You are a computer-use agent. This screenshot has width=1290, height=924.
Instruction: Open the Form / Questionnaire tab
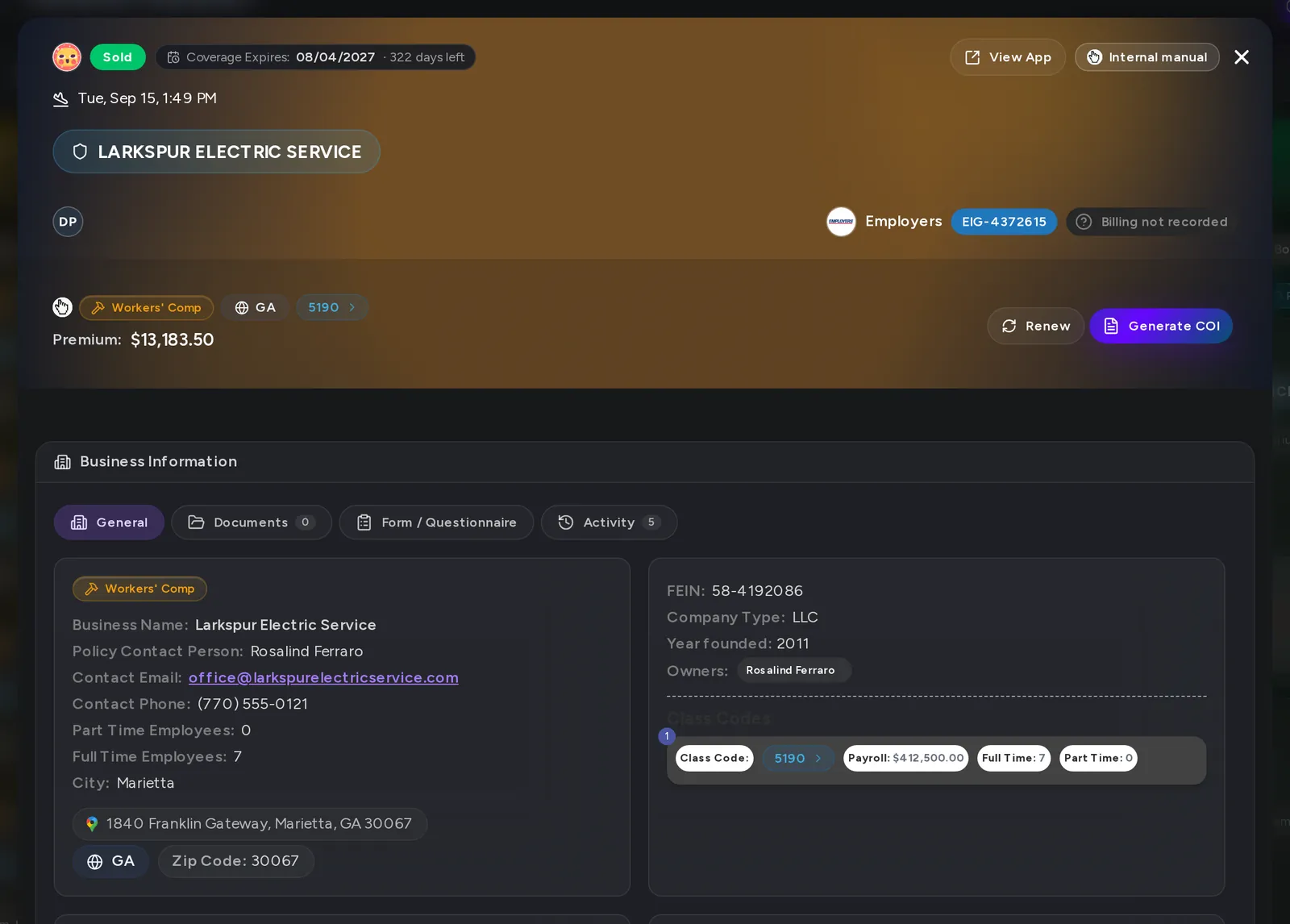click(436, 522)
